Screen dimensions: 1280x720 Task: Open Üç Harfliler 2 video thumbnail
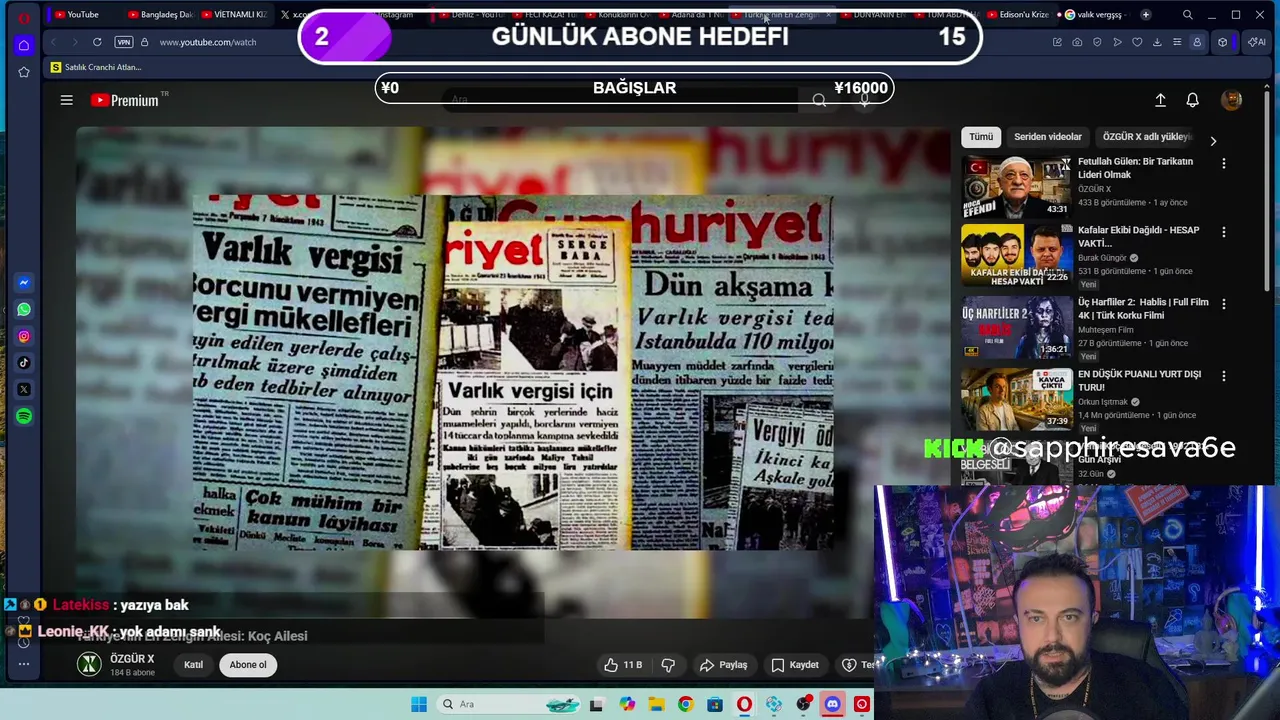click(1016, 327)
